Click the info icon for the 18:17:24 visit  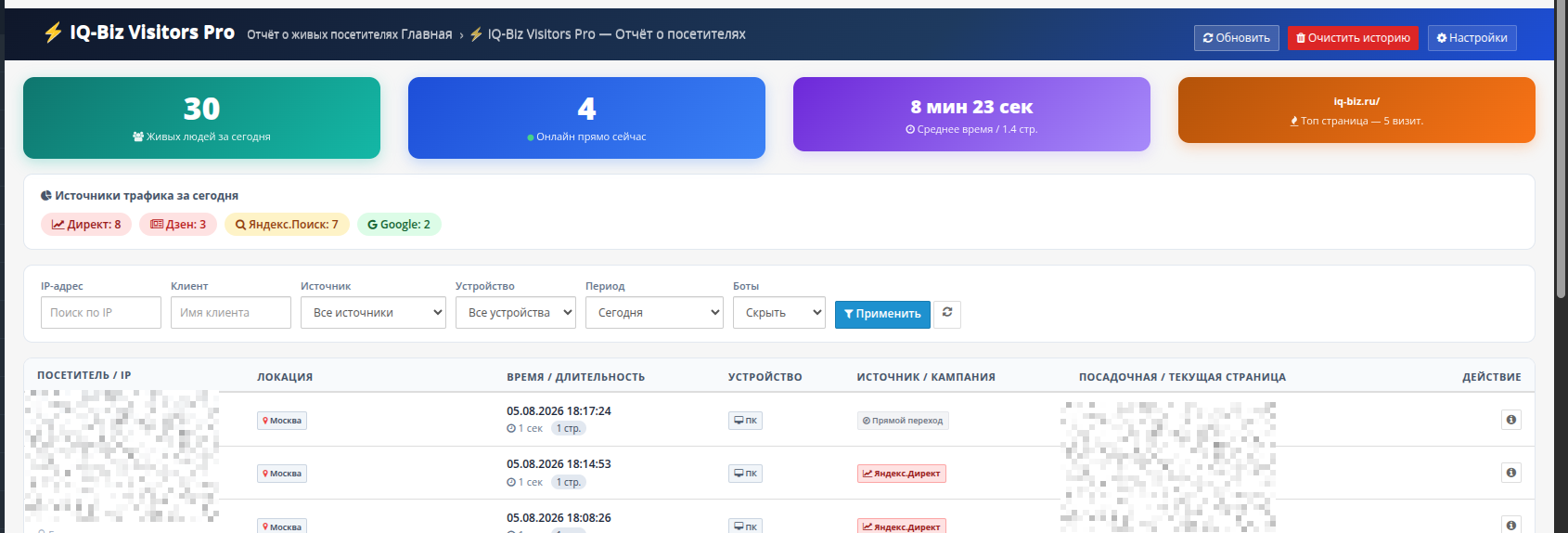coord(1511,420)
